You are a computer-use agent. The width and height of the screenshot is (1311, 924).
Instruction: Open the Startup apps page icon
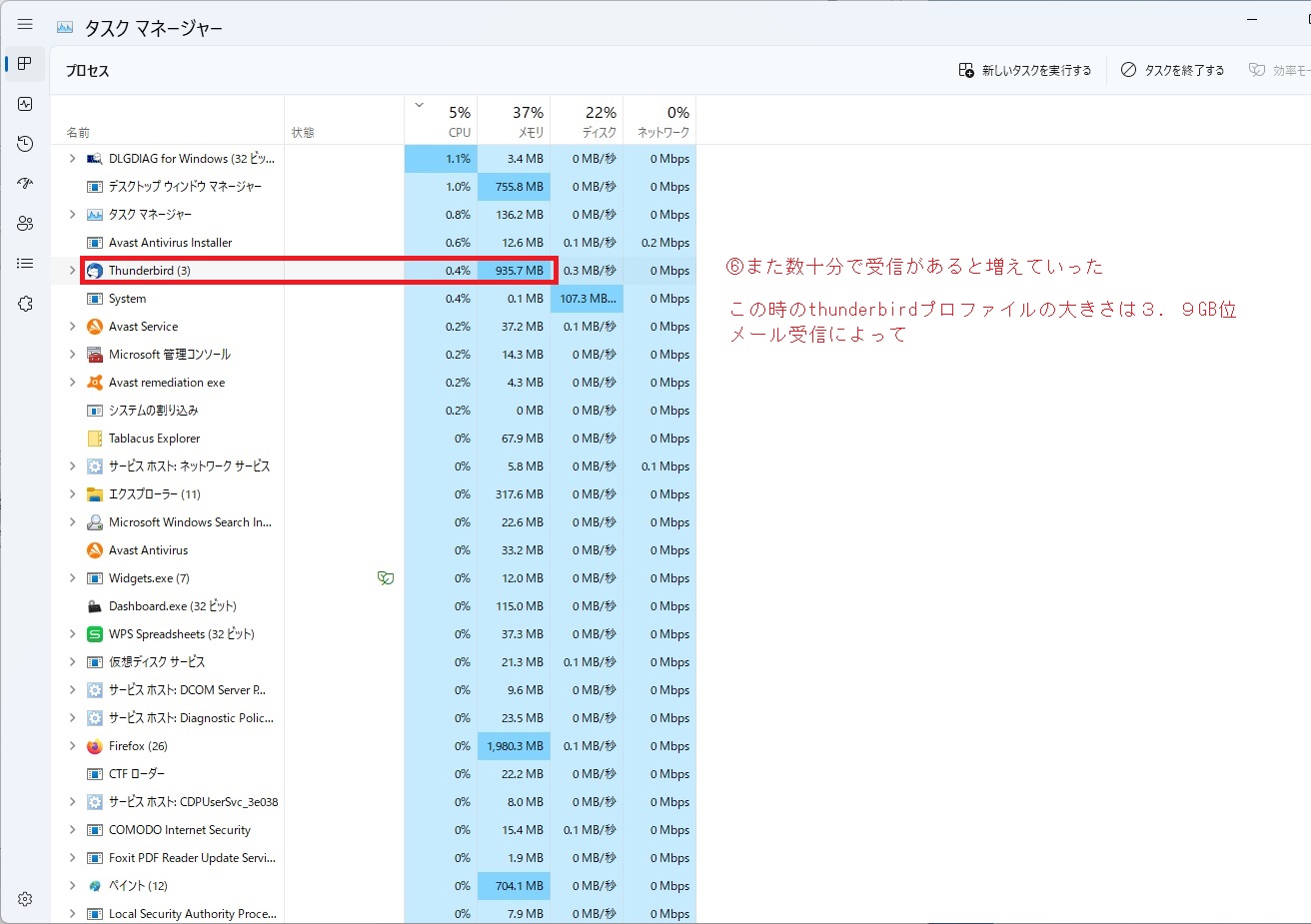(25, 184)
